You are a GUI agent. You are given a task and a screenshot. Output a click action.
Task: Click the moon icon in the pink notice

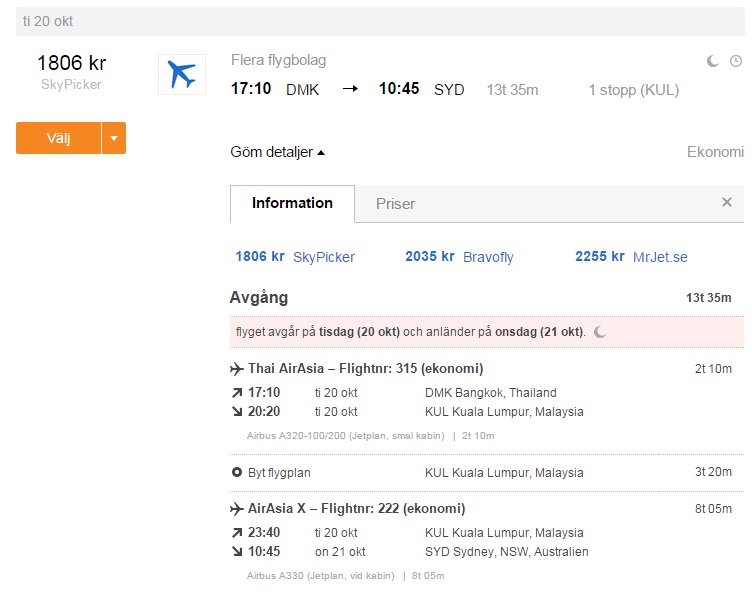click(x=600, y=332)
